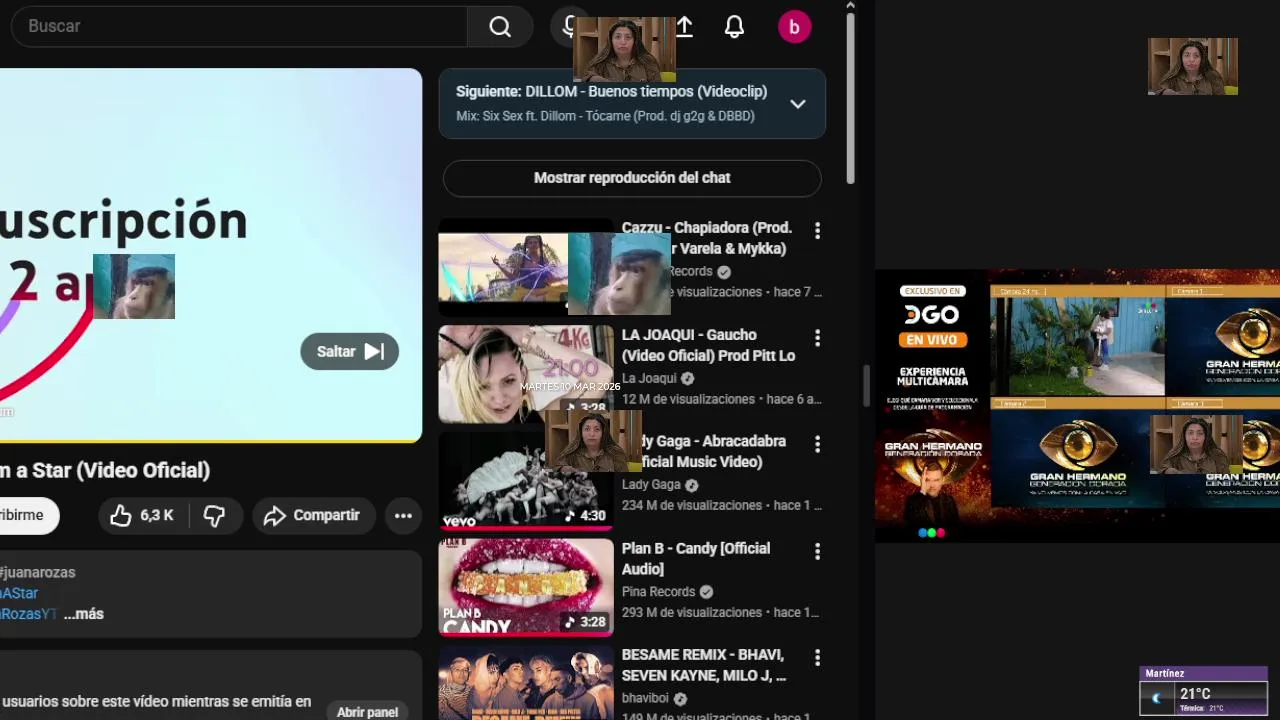
Task: Open options menu for Cazzu - Chapiadora
Action: pyautogui.click(x=817, y=231)
